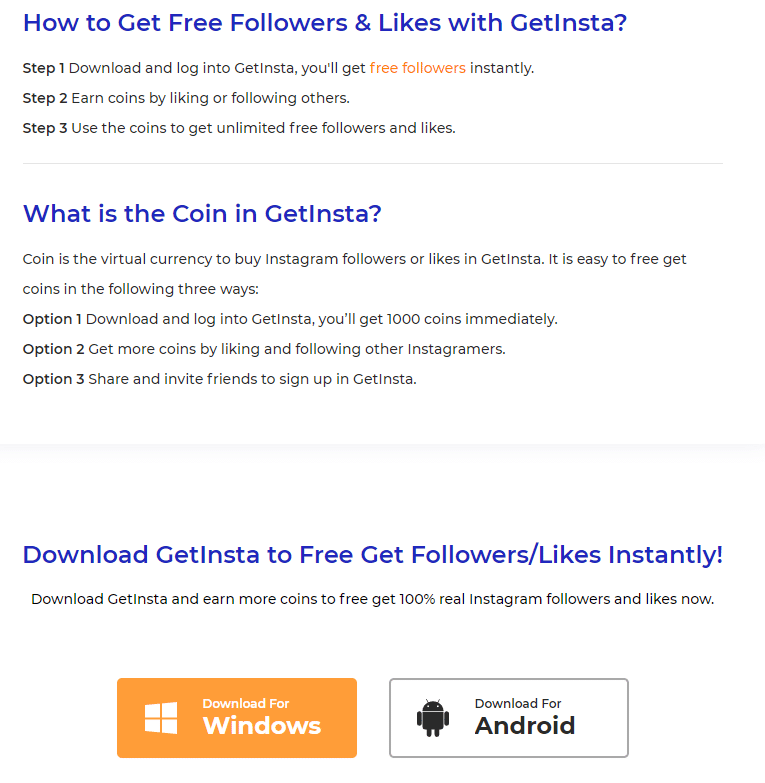765x783 pixels.
Task: Click the bold 'Option 3' label
Action: click(x=53, y=379)
